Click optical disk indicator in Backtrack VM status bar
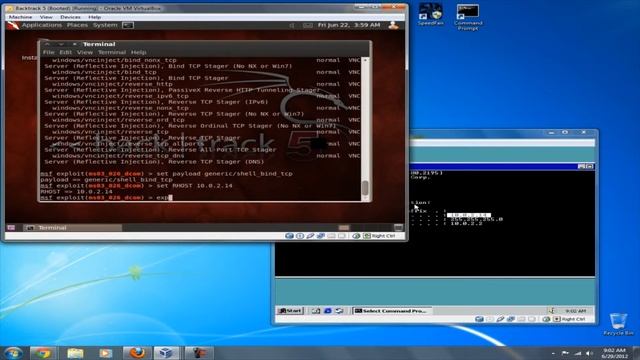This screenshot has width=640, height=360. tap(300, 236)
